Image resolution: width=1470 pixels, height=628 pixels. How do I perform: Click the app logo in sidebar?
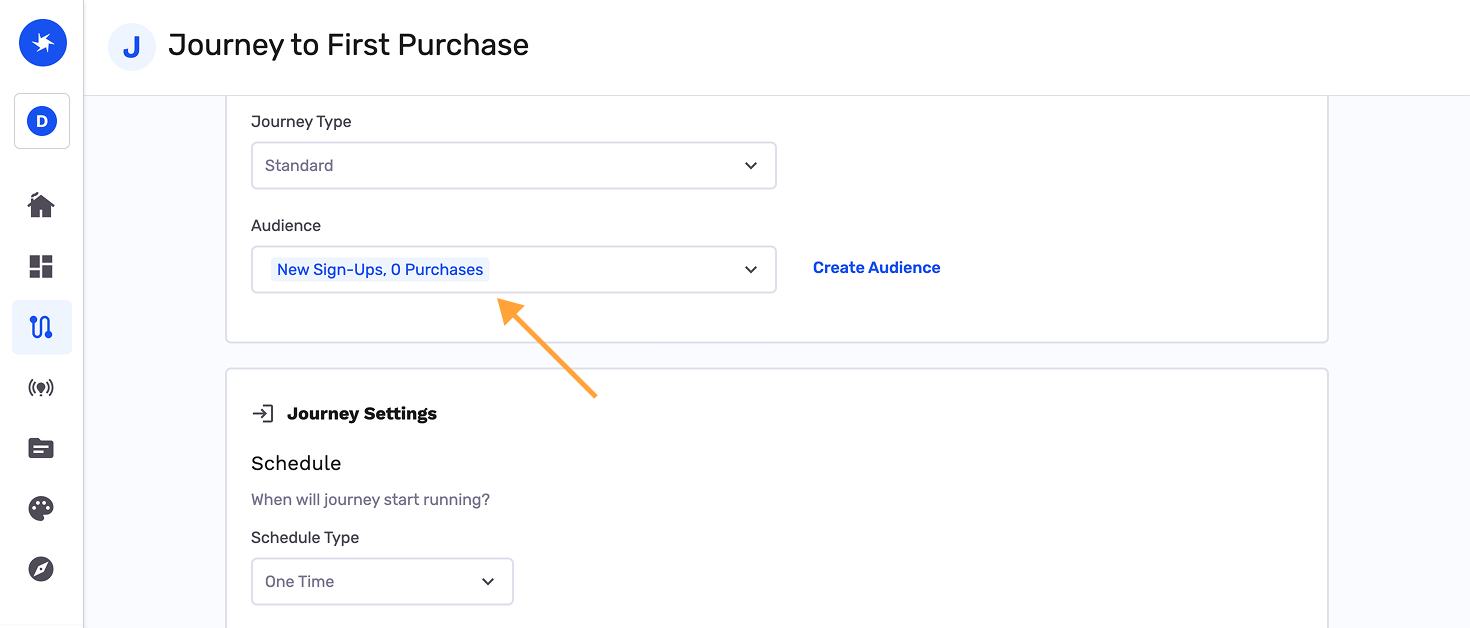coord(42,42)
